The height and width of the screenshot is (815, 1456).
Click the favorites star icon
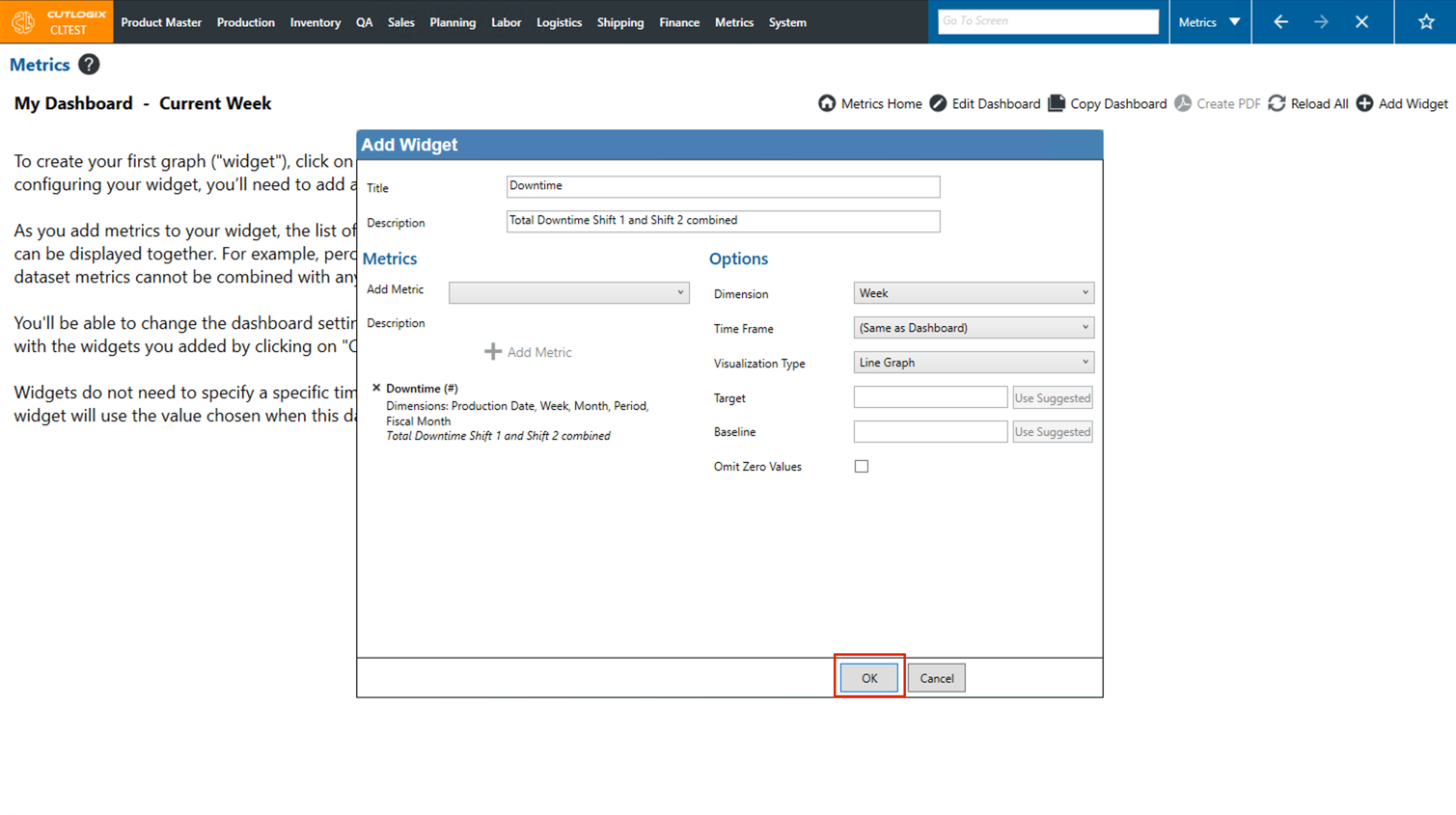(1425, 22)
